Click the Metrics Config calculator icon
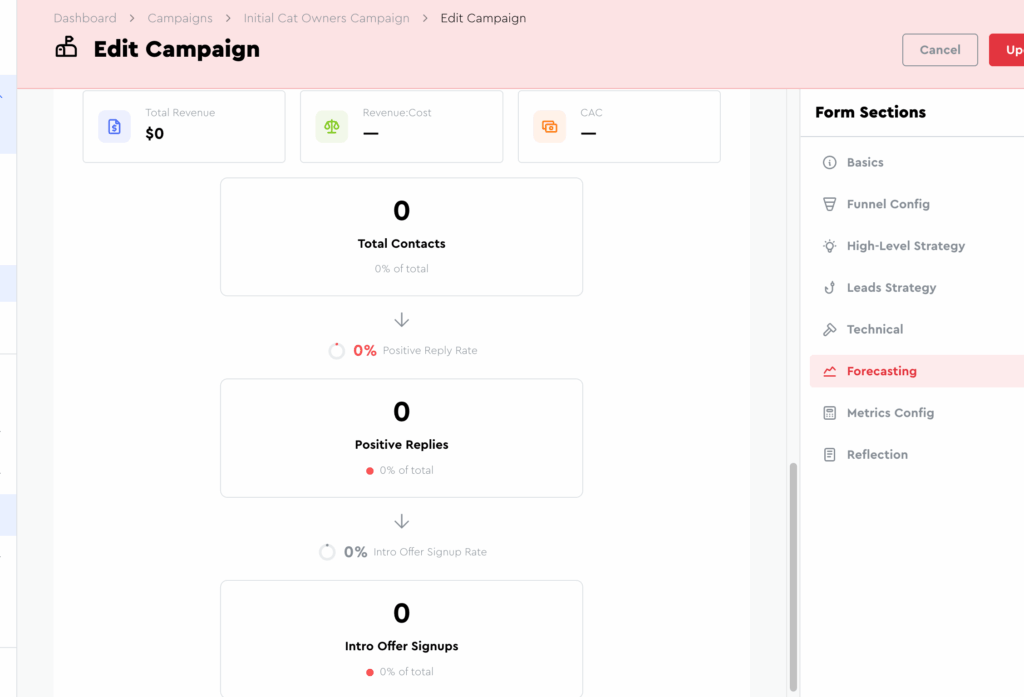This screenshot has height=697, width=1024. [x=829, y=413]
